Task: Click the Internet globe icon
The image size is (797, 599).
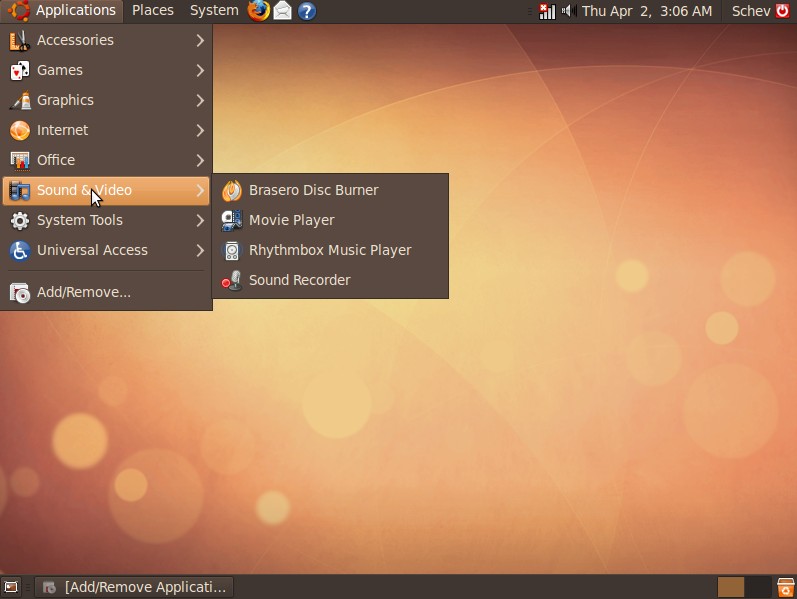Action: click(20, 131)
